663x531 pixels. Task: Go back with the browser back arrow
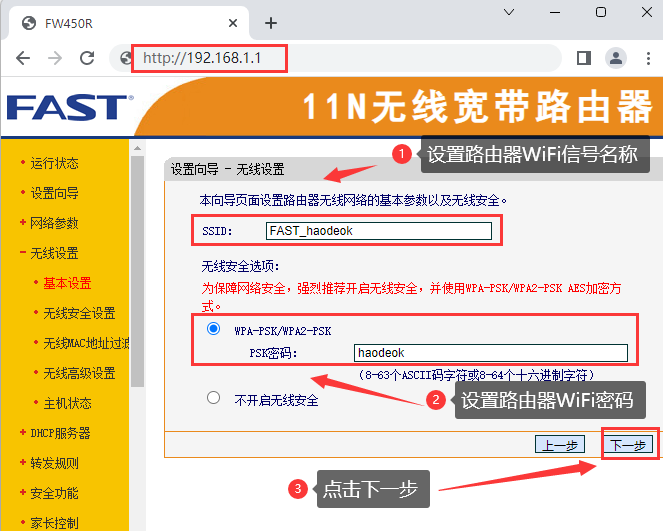click(x=23, y=58)
